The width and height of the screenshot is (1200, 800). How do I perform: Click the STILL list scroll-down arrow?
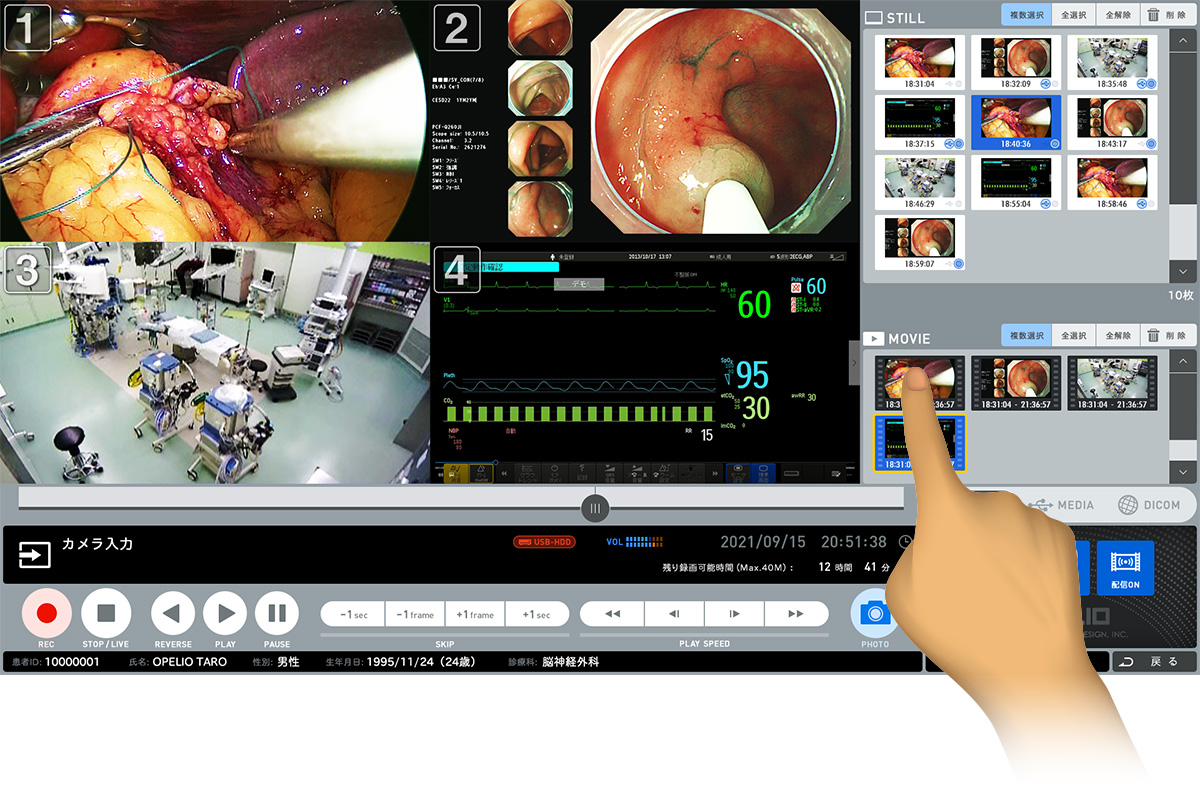(1182, 271)
